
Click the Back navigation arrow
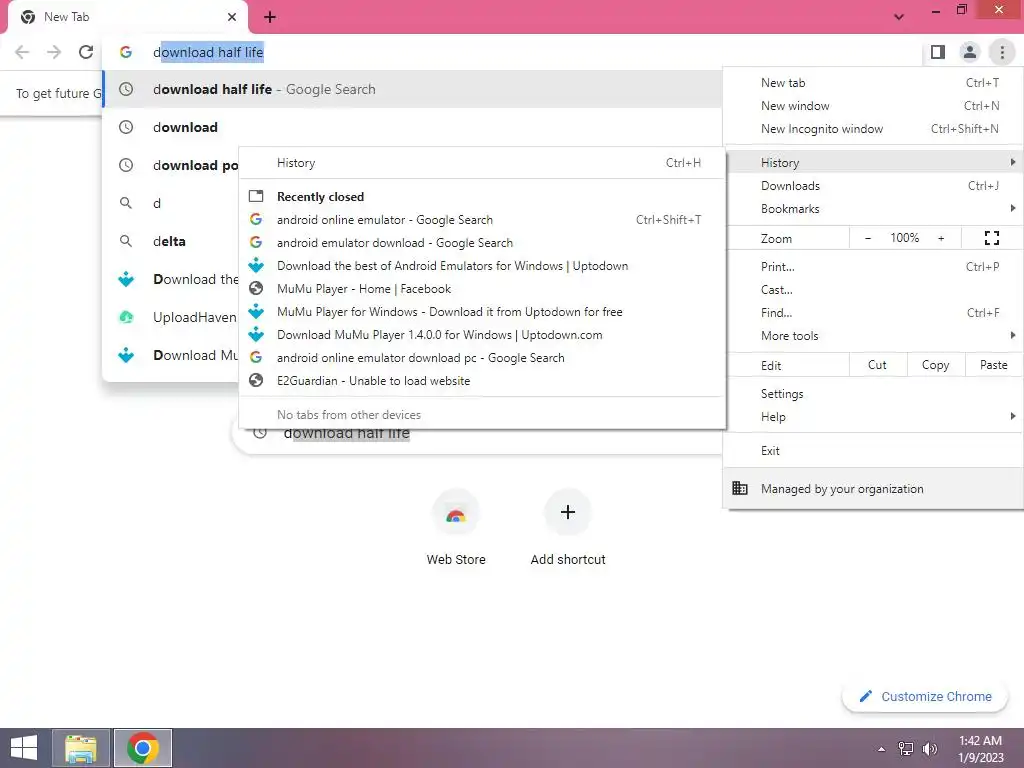[22, 52]
